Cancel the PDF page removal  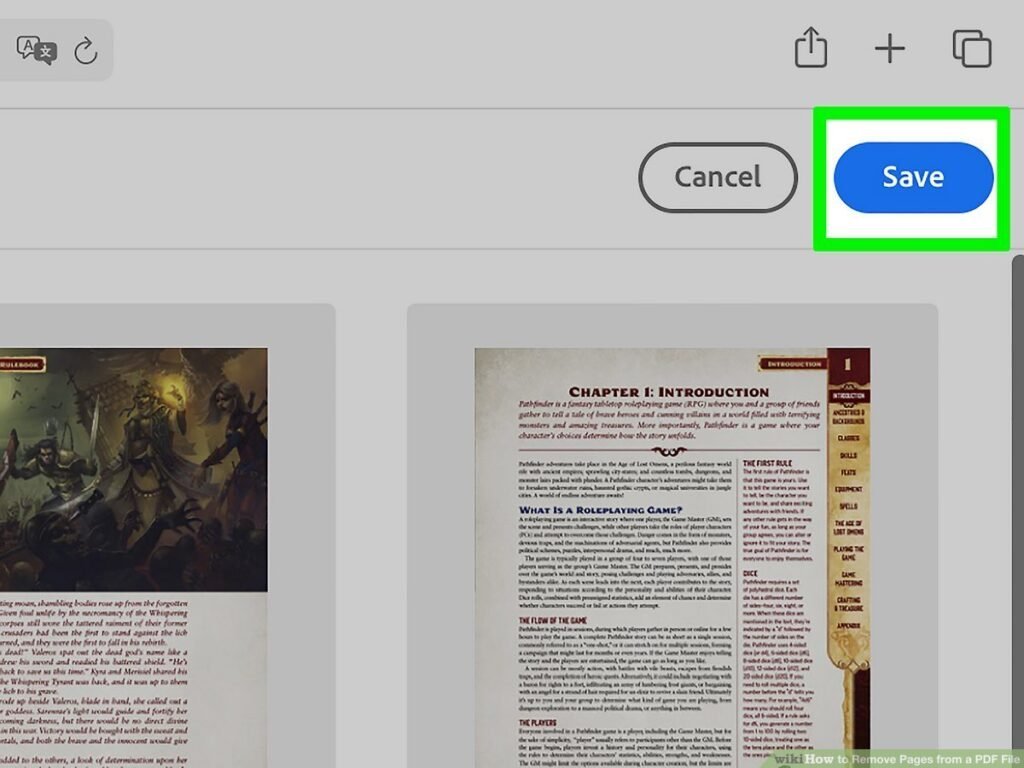pos(718,177)
